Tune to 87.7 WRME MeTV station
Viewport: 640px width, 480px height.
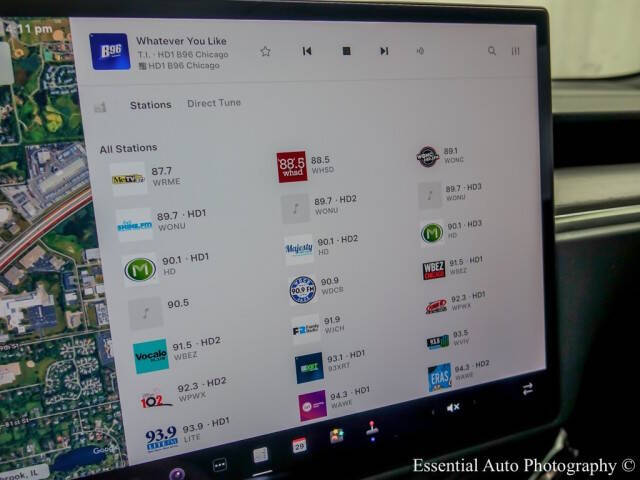(x=146, y=178)
